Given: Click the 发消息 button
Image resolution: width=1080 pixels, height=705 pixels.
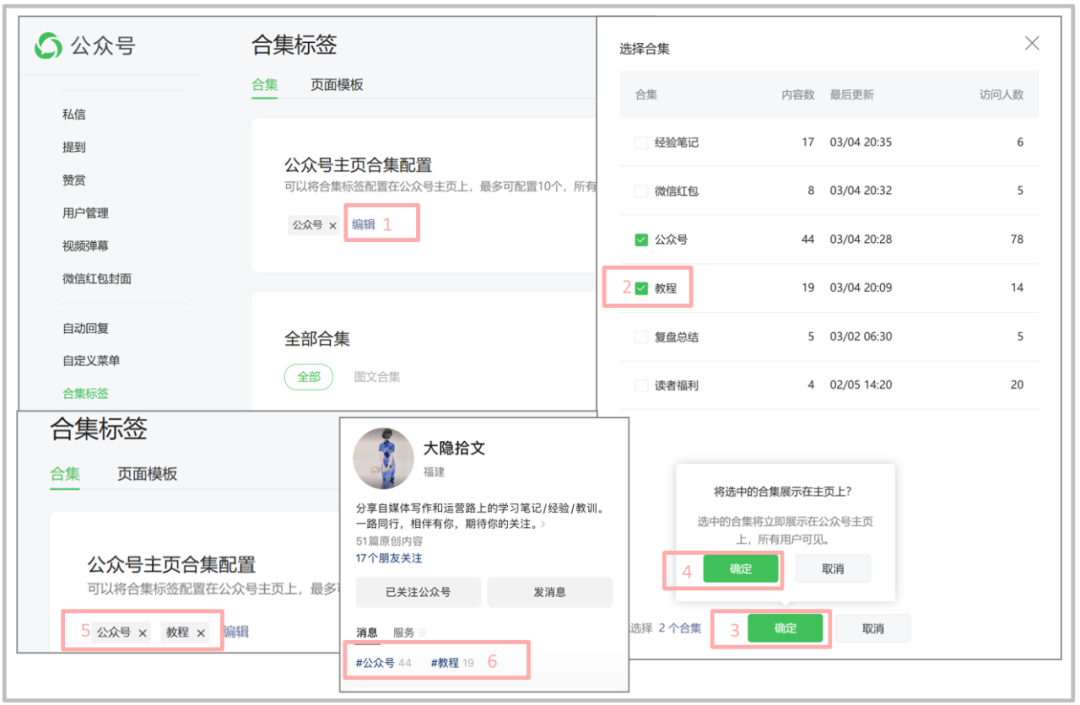Looking at the screenshot, I should [x=550, y=592].
